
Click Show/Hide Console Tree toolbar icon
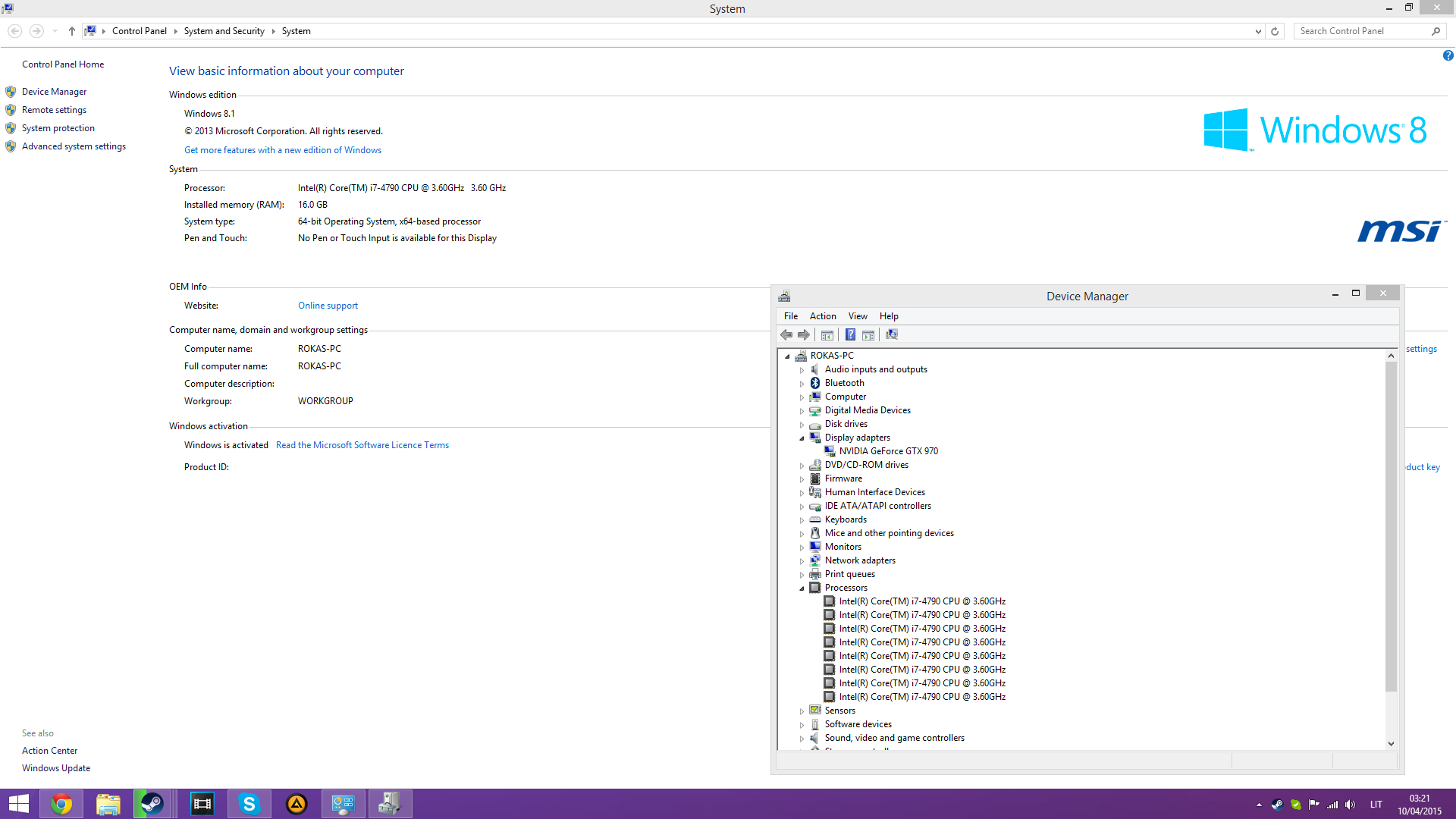[827, 335]
